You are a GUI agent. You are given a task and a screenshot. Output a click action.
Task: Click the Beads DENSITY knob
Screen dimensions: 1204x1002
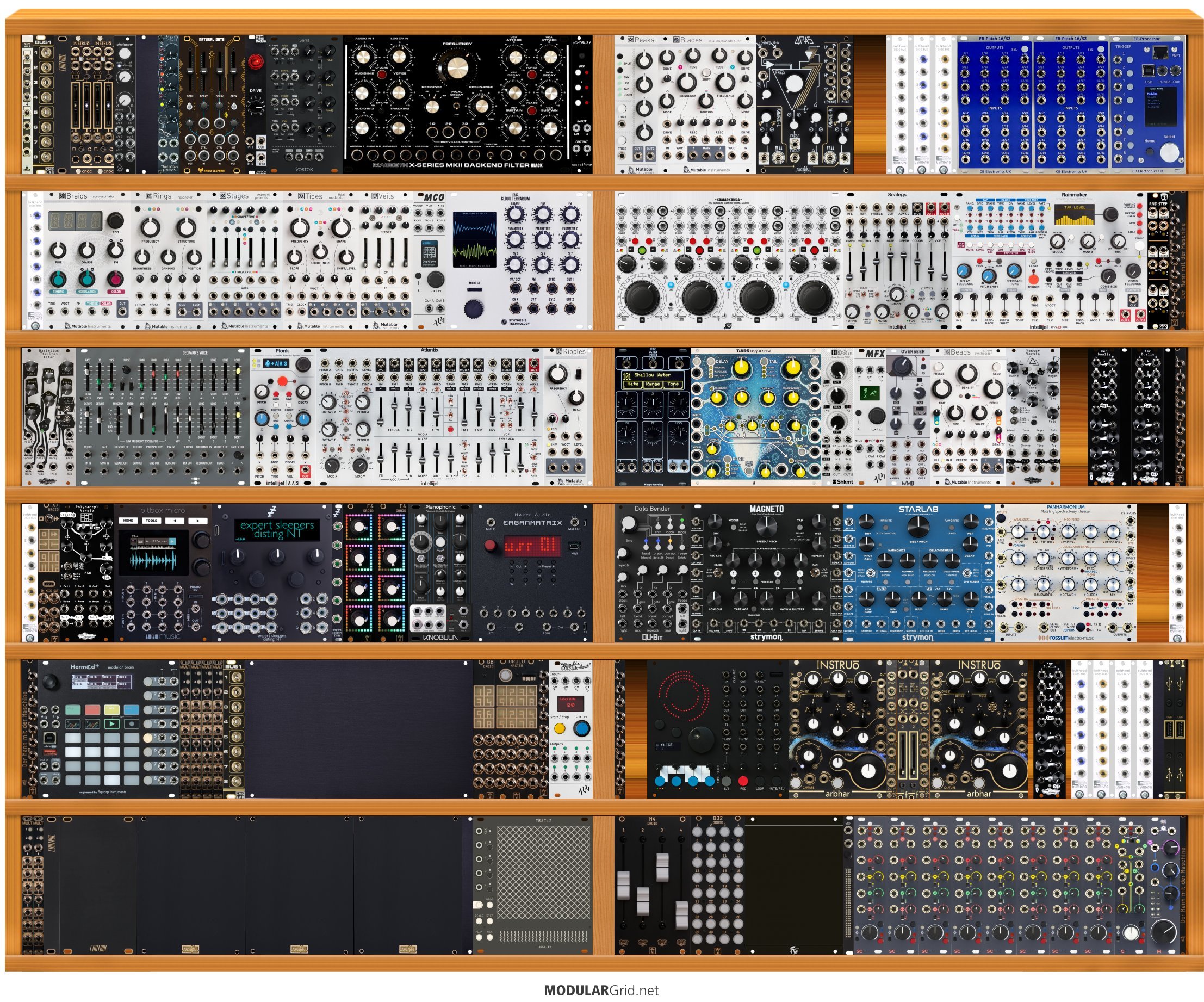[x=967, y=373]
